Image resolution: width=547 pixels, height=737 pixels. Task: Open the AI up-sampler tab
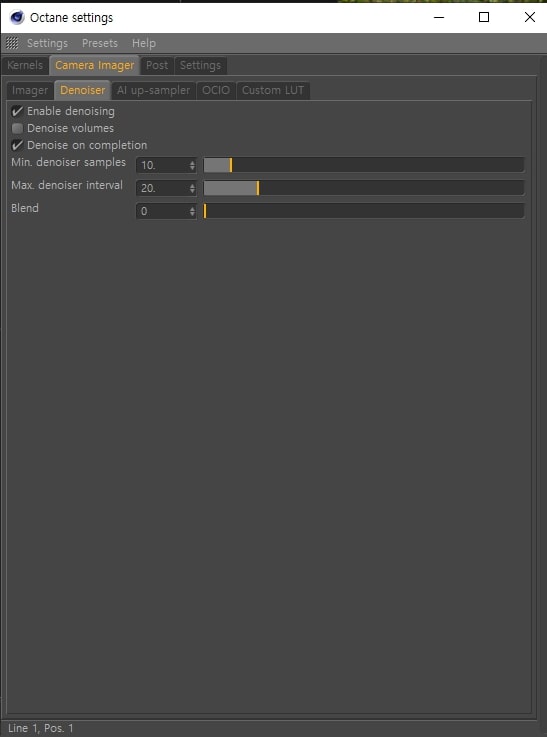tap(154, 90)
